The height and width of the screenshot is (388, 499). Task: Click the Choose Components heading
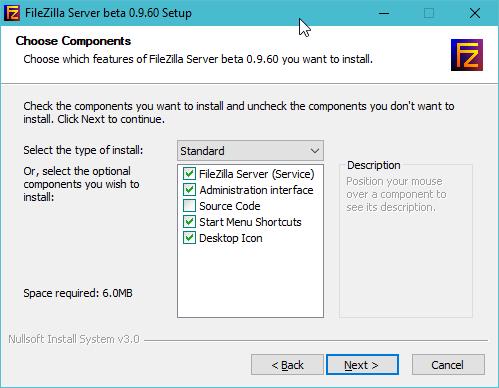pyautogui.click(x=73, y=41)
